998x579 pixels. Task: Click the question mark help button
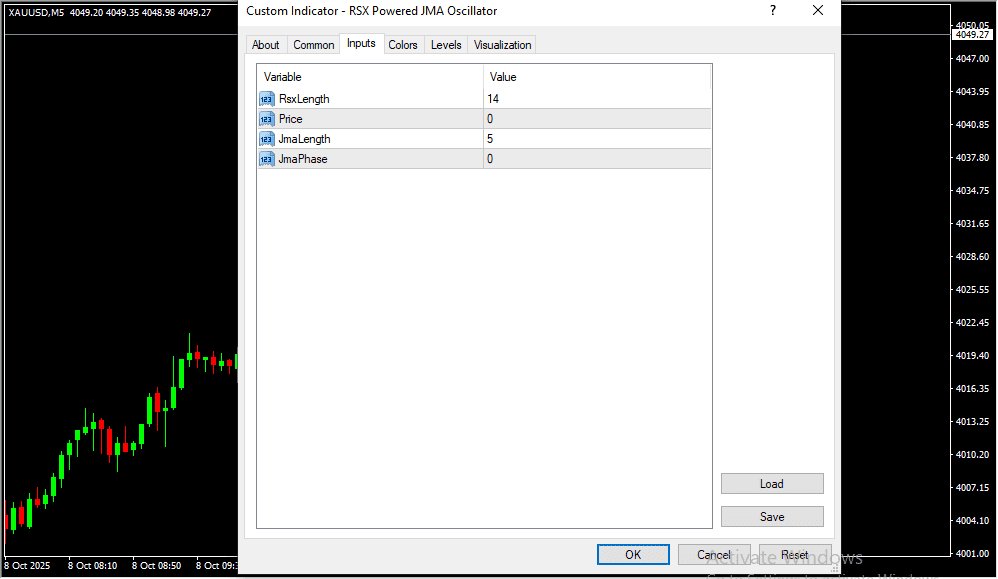click(772, 11)
